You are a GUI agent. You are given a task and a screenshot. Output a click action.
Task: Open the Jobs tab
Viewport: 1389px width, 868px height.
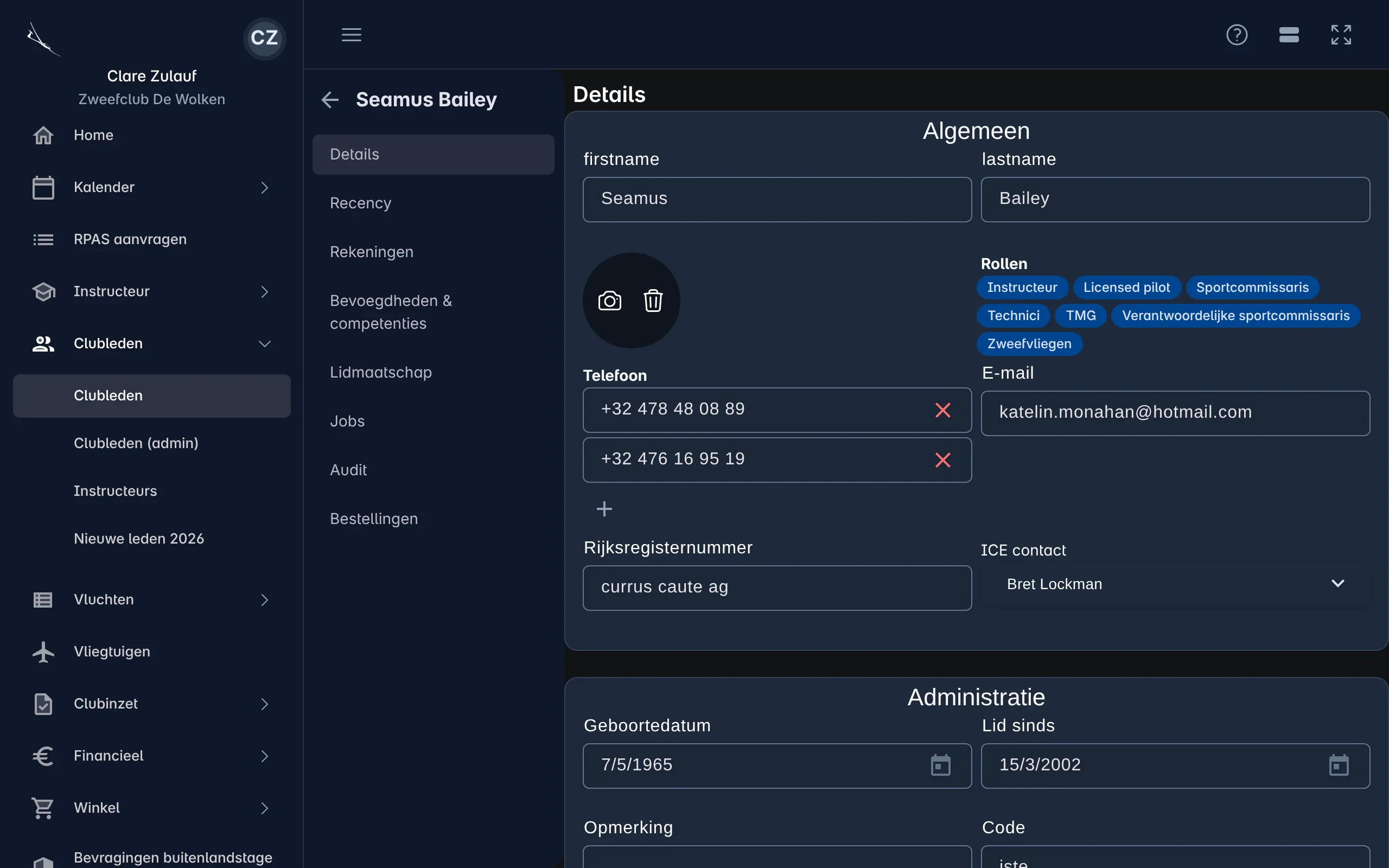pos(433,422)
